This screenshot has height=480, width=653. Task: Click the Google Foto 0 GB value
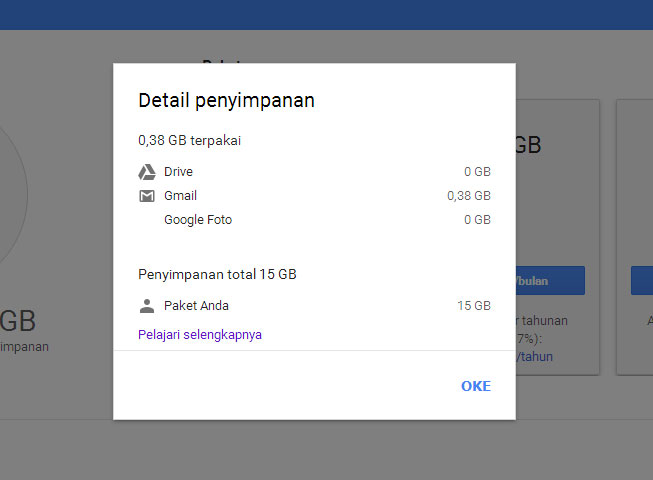coord(478,220)
